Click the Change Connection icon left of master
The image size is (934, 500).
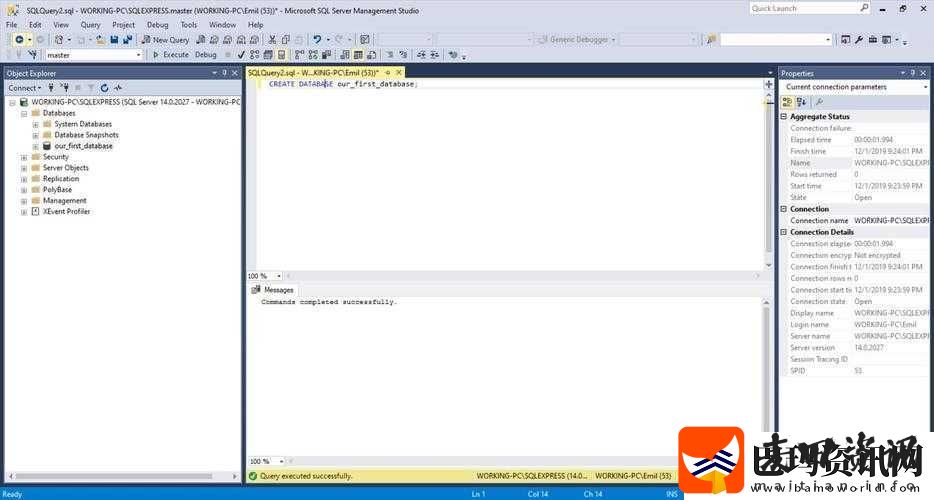pyautogui.click(x=33, y=55)
